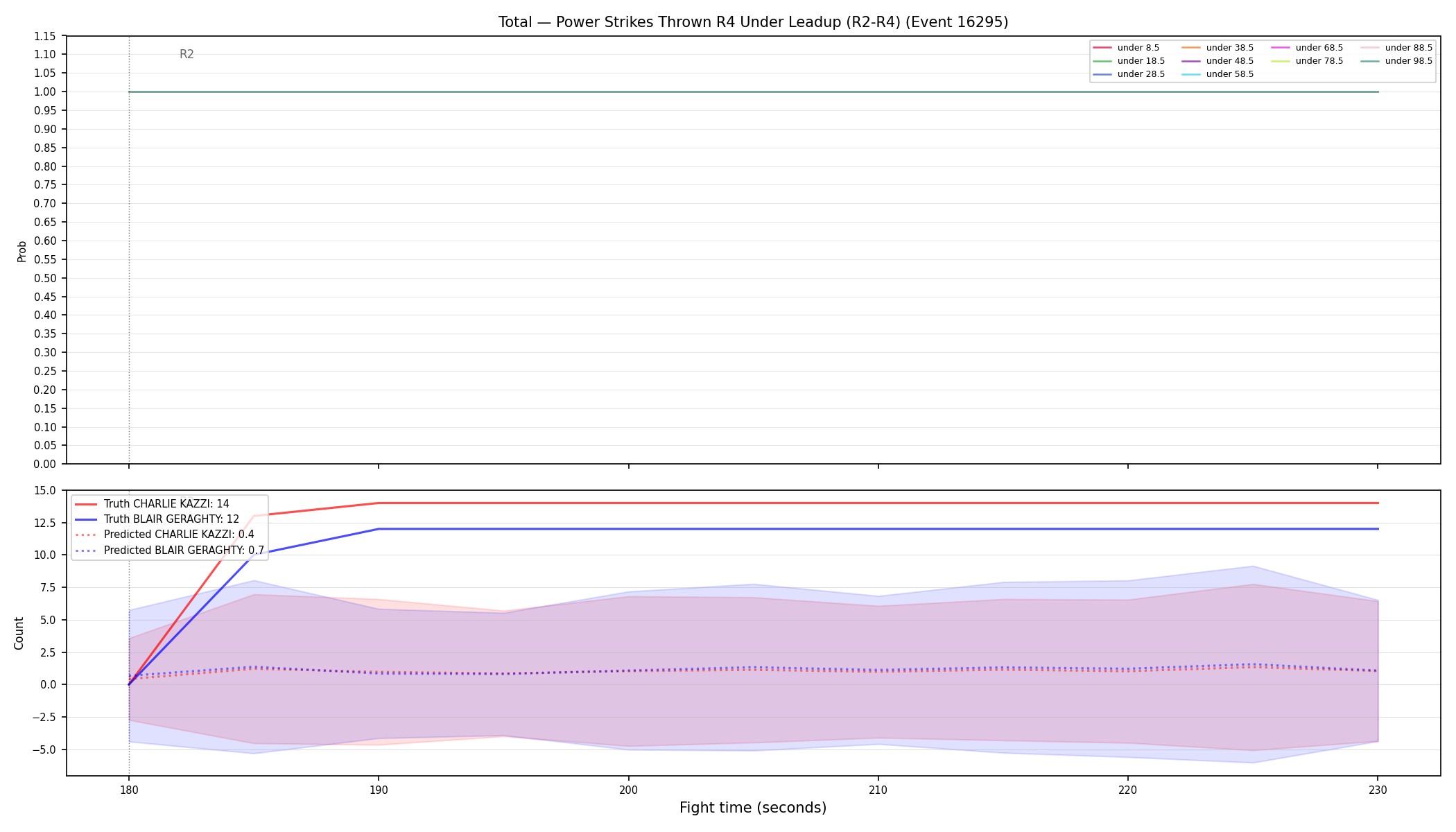
Task: Click the chart title mentioning Event 16295
Action: click(753, 22)
